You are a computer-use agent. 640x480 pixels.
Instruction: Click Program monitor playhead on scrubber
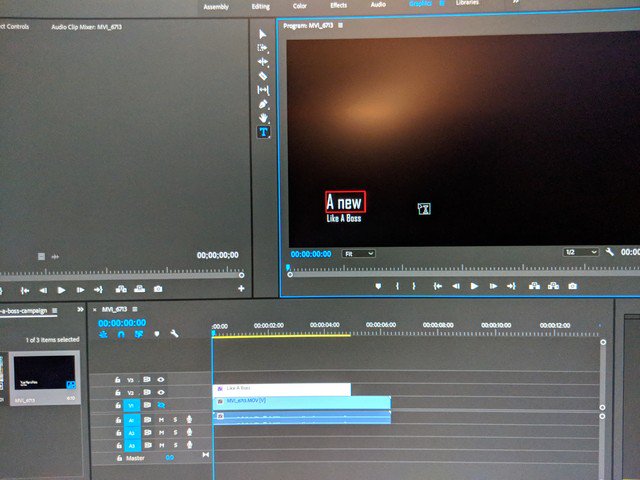pos(288,268)
